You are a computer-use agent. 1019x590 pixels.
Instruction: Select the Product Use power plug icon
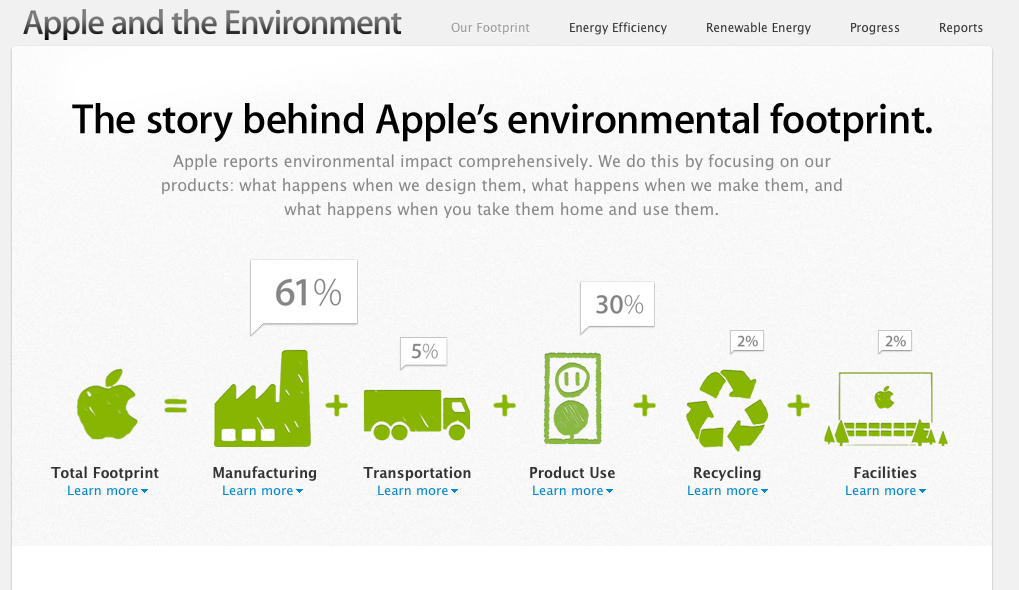coord(571,398)
